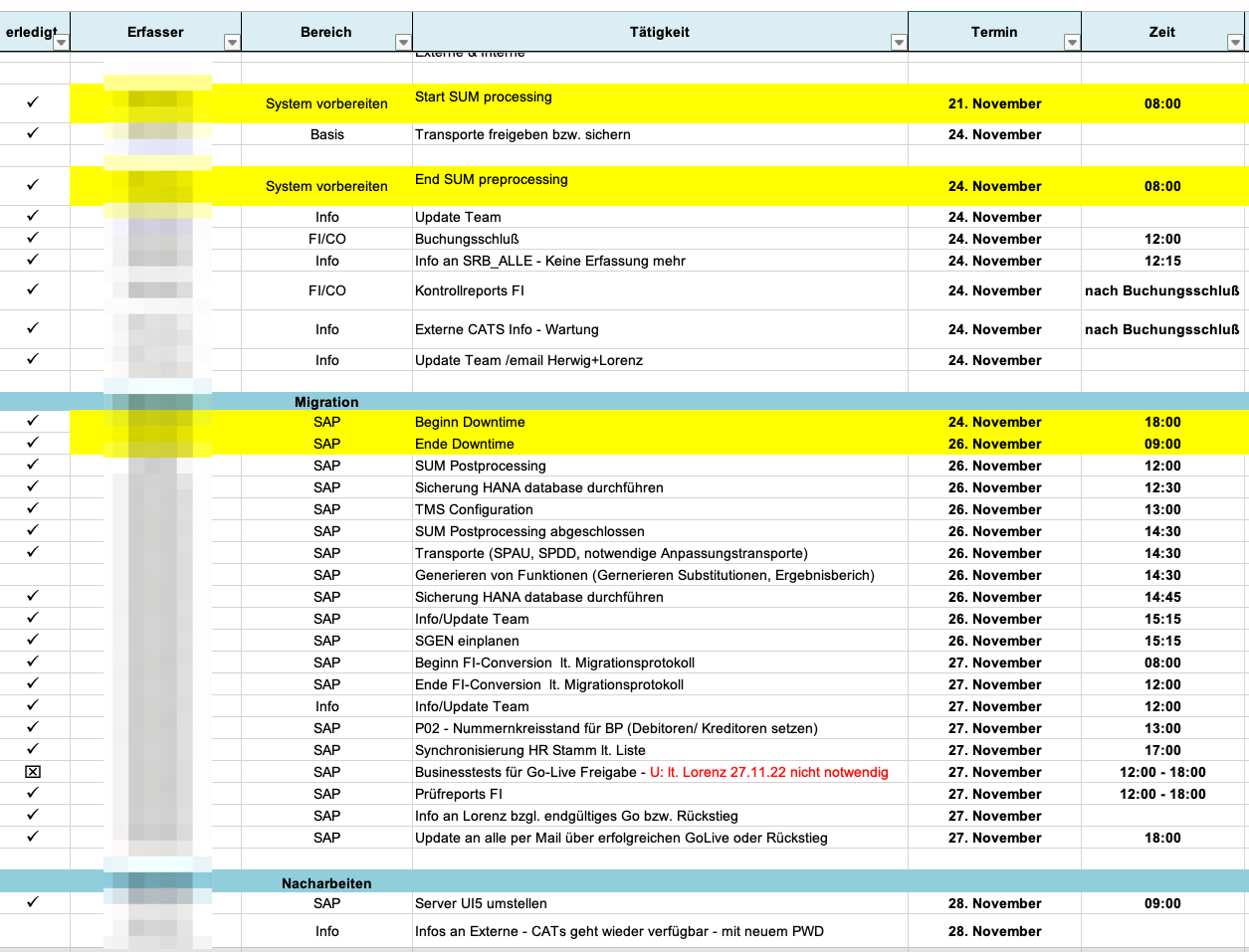Click the 'Transporte (SPAU, SPDD...' cell

pos(660,553)
